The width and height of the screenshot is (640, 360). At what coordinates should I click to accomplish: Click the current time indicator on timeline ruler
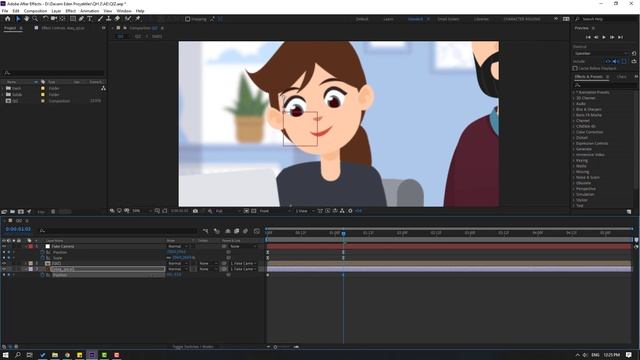[x=343, y=233]
